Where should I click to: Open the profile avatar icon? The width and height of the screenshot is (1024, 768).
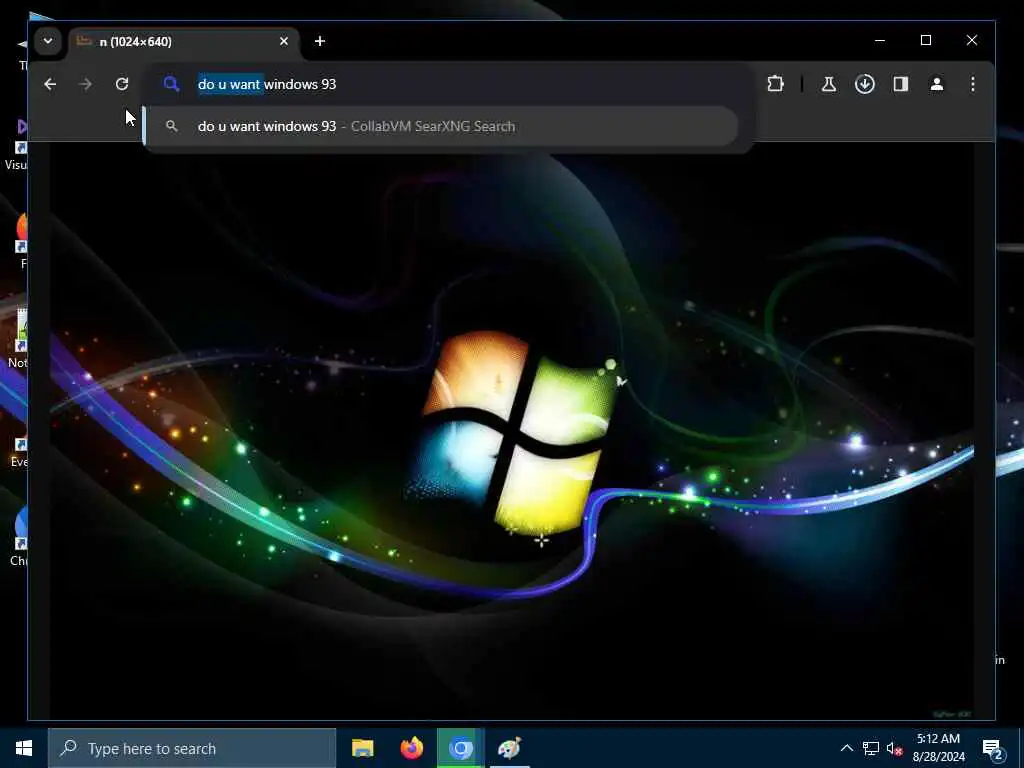(936, 84)
